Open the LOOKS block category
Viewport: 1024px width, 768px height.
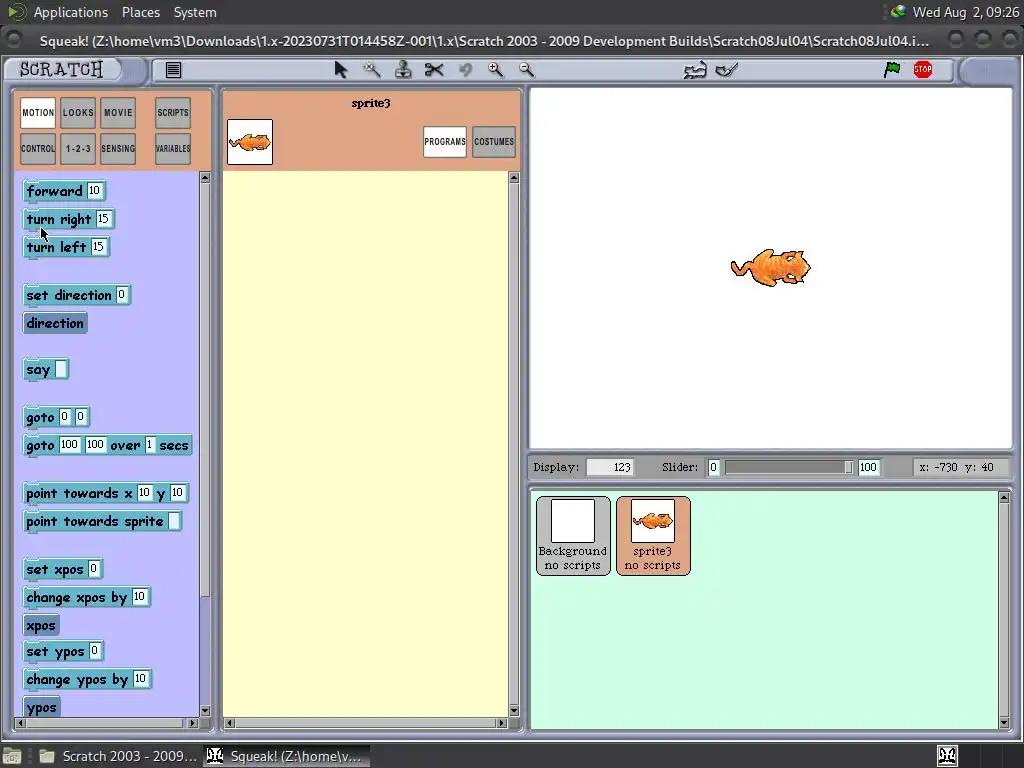(78, 113)
